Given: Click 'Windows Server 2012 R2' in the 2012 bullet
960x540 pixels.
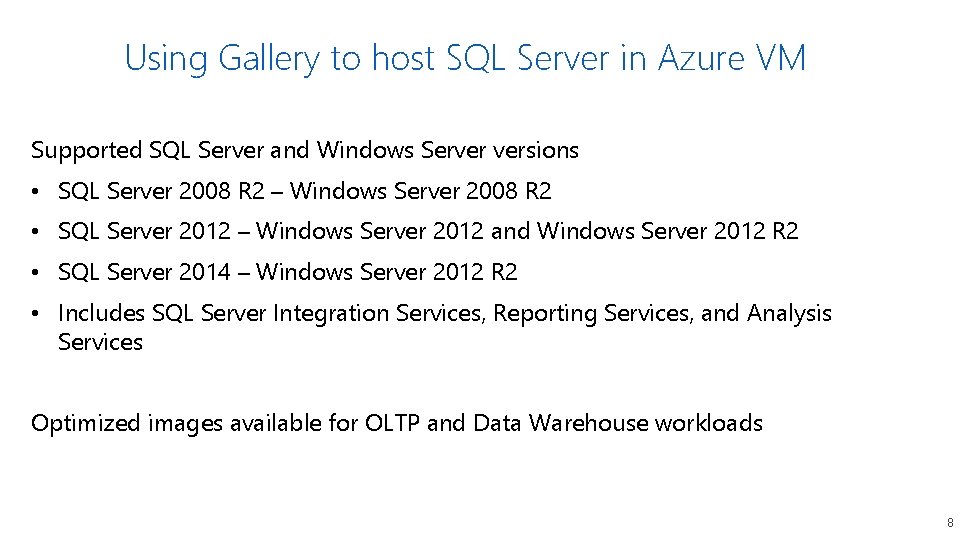Looking at the screenshot, I should (667, 231).
